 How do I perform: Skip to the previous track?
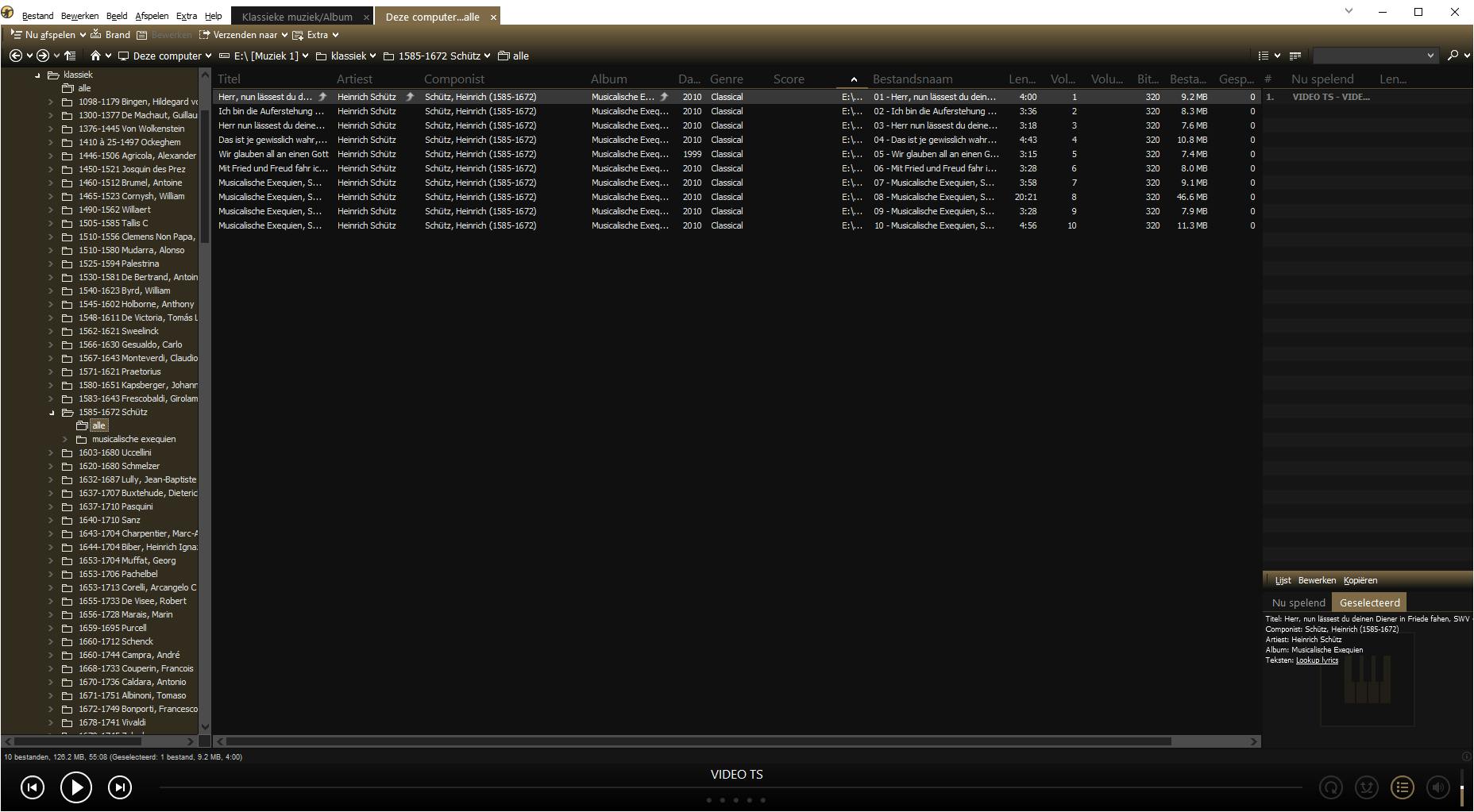click(x=33, y=787)
